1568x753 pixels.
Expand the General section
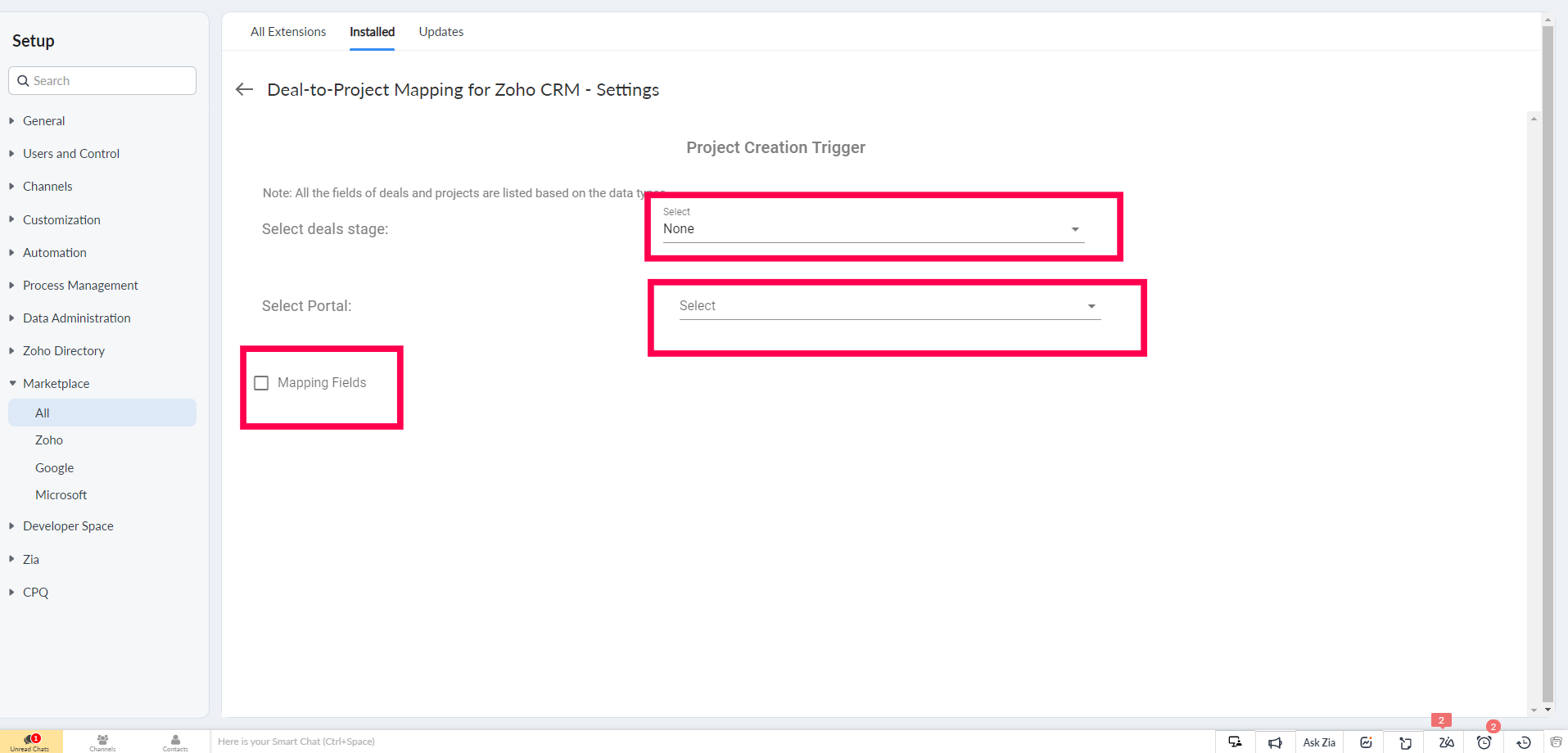[43, 120]
